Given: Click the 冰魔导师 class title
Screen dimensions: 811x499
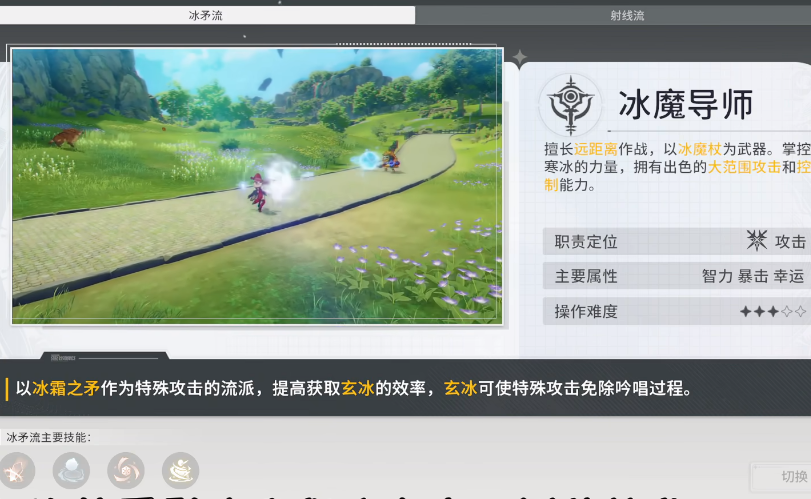Looking at the screenshot, I should coord(685,104).
